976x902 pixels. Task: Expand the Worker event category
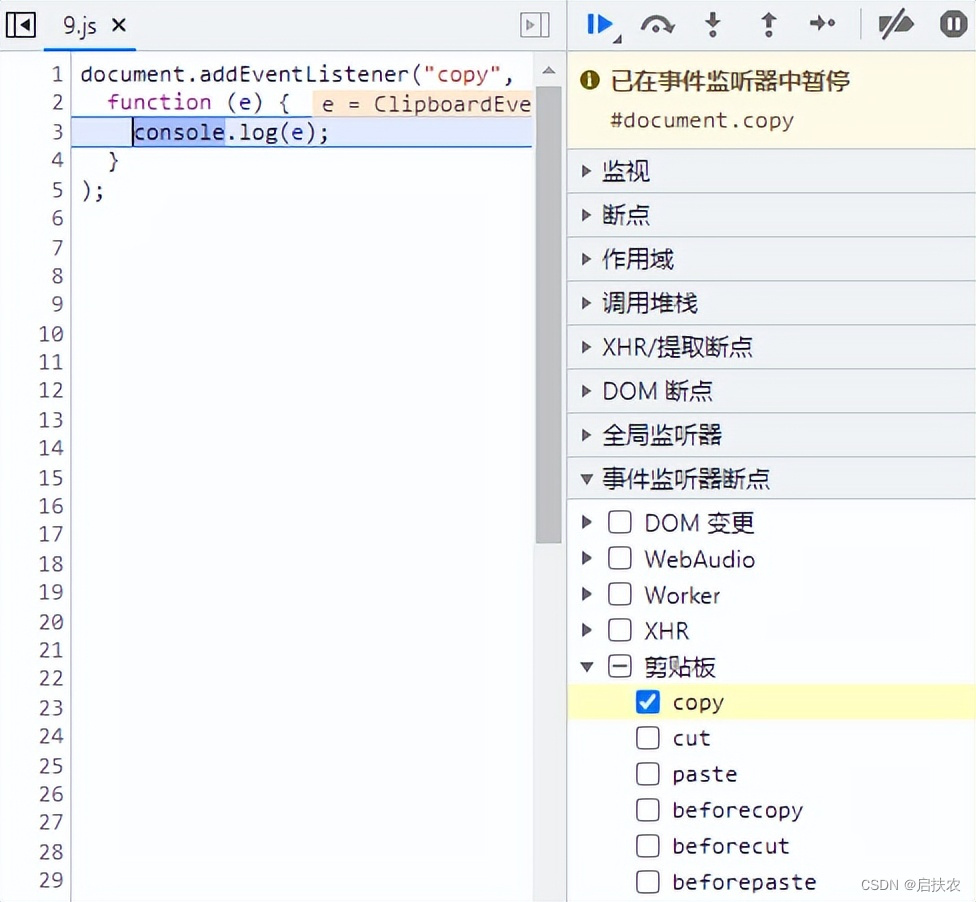(x=586, y=594)
